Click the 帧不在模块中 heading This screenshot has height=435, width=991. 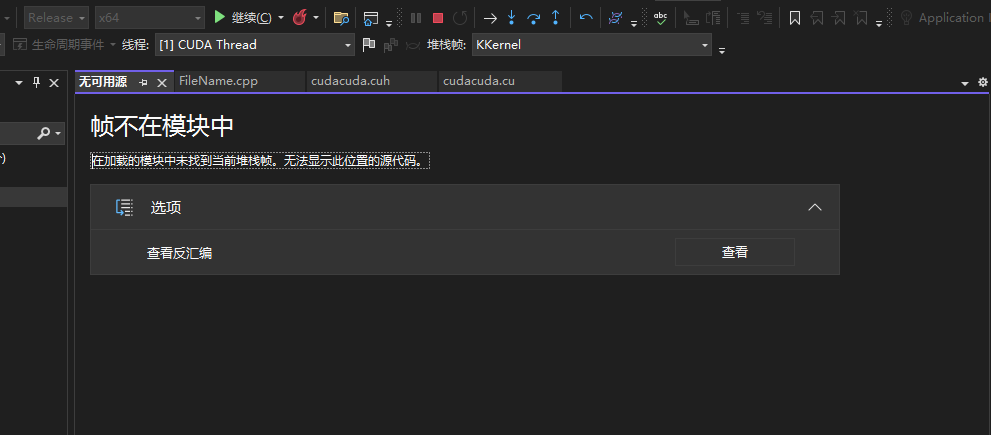coord(162,126)
